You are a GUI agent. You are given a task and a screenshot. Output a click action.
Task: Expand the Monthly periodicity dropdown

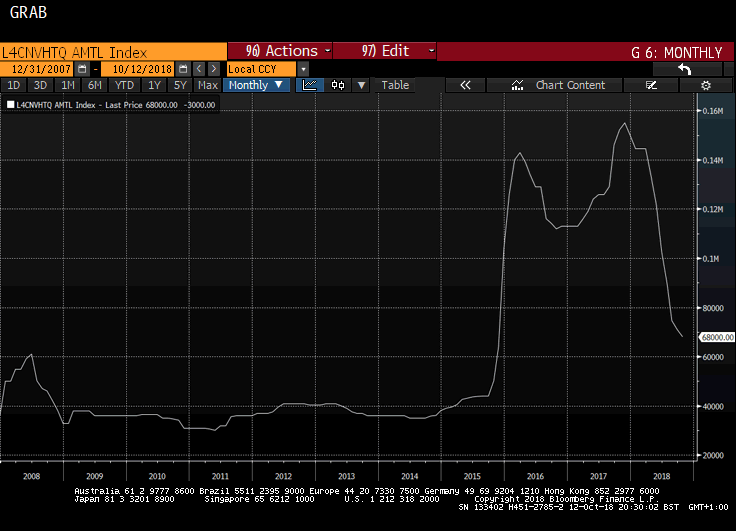(x=256, y=85)
